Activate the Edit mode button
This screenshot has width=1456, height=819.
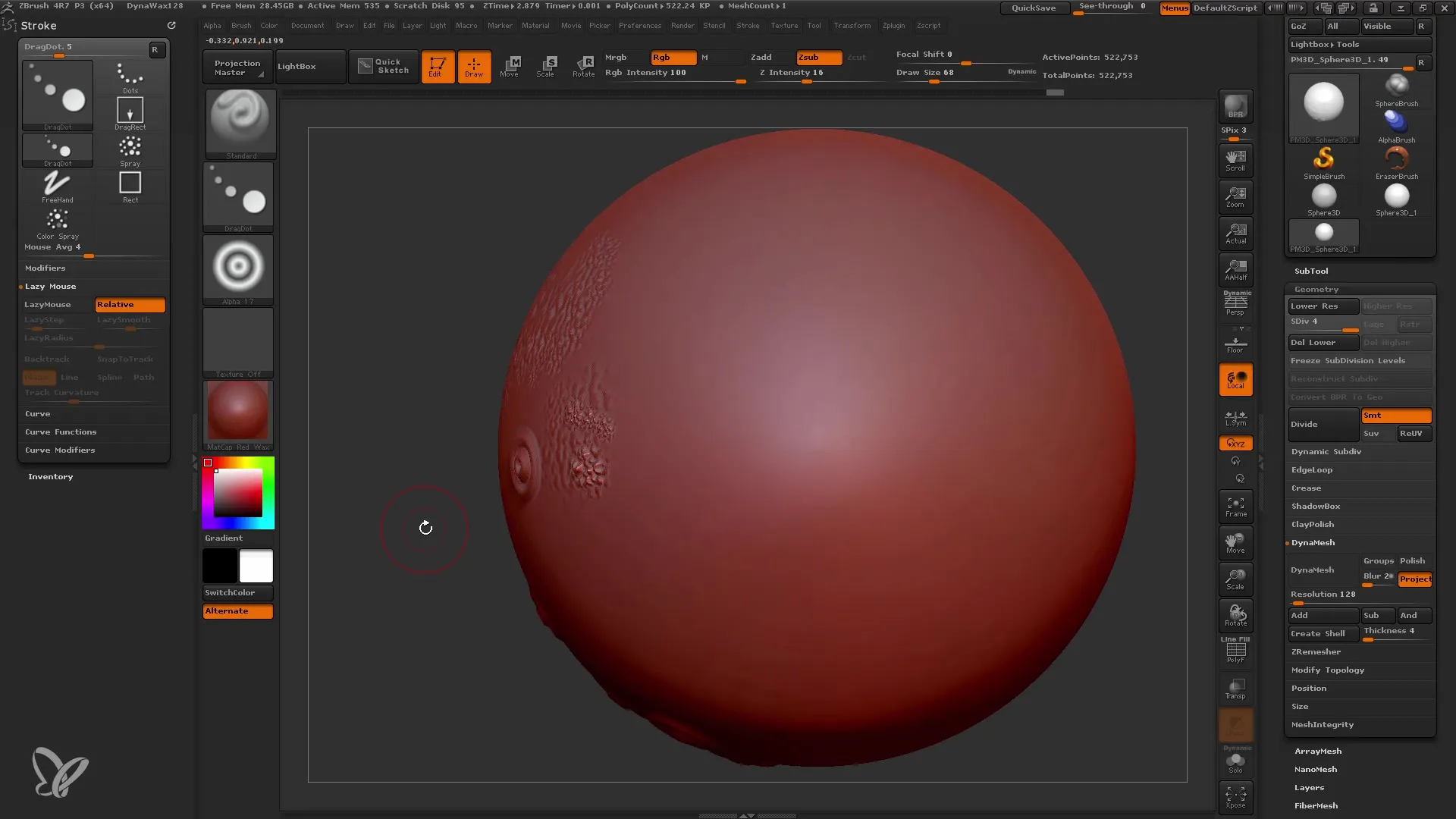tap(438, 67)
